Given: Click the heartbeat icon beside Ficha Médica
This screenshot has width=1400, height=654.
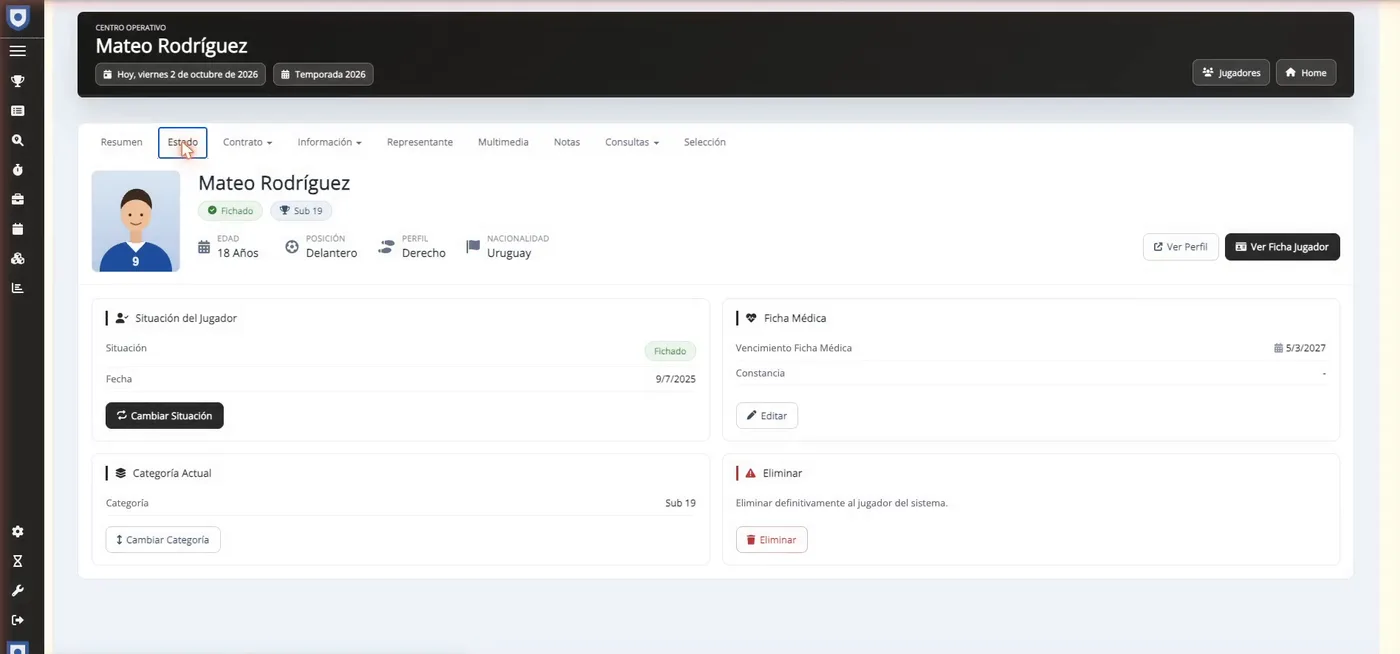Looking at the screenshot, I should coord(751,318).
